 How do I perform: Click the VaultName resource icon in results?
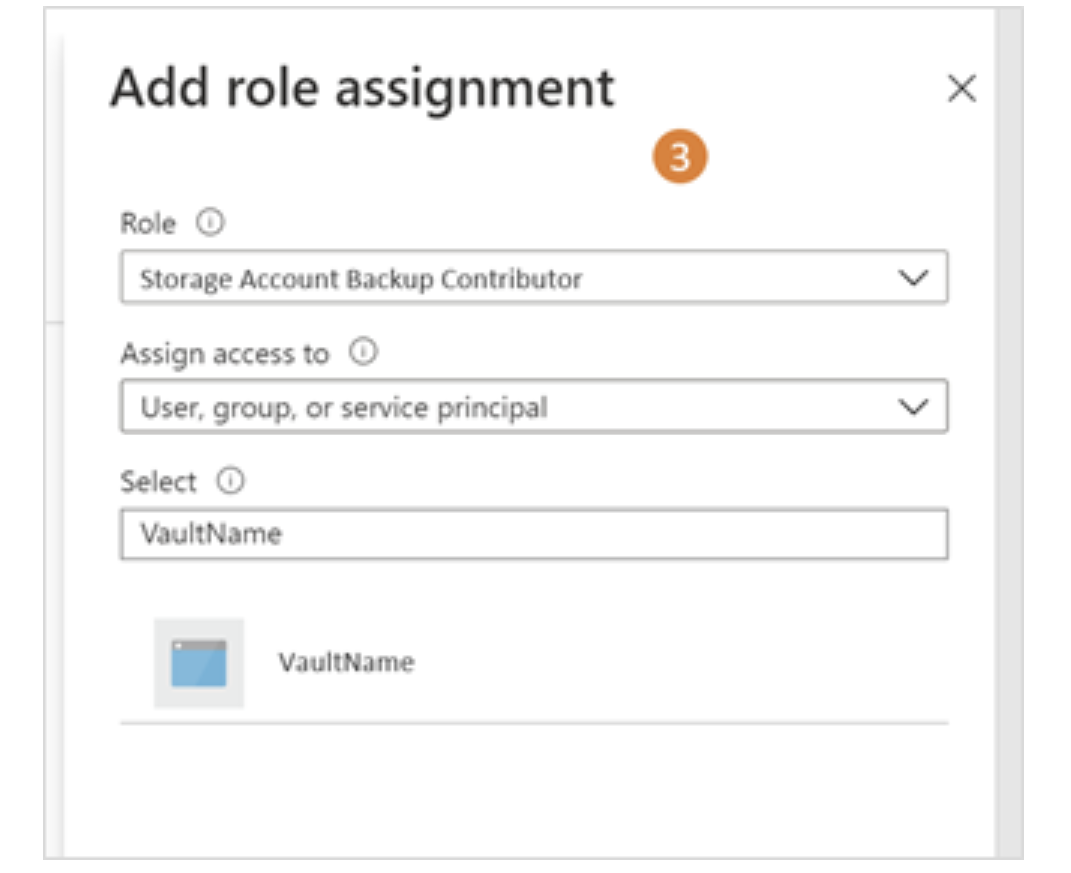click(198, 662)
